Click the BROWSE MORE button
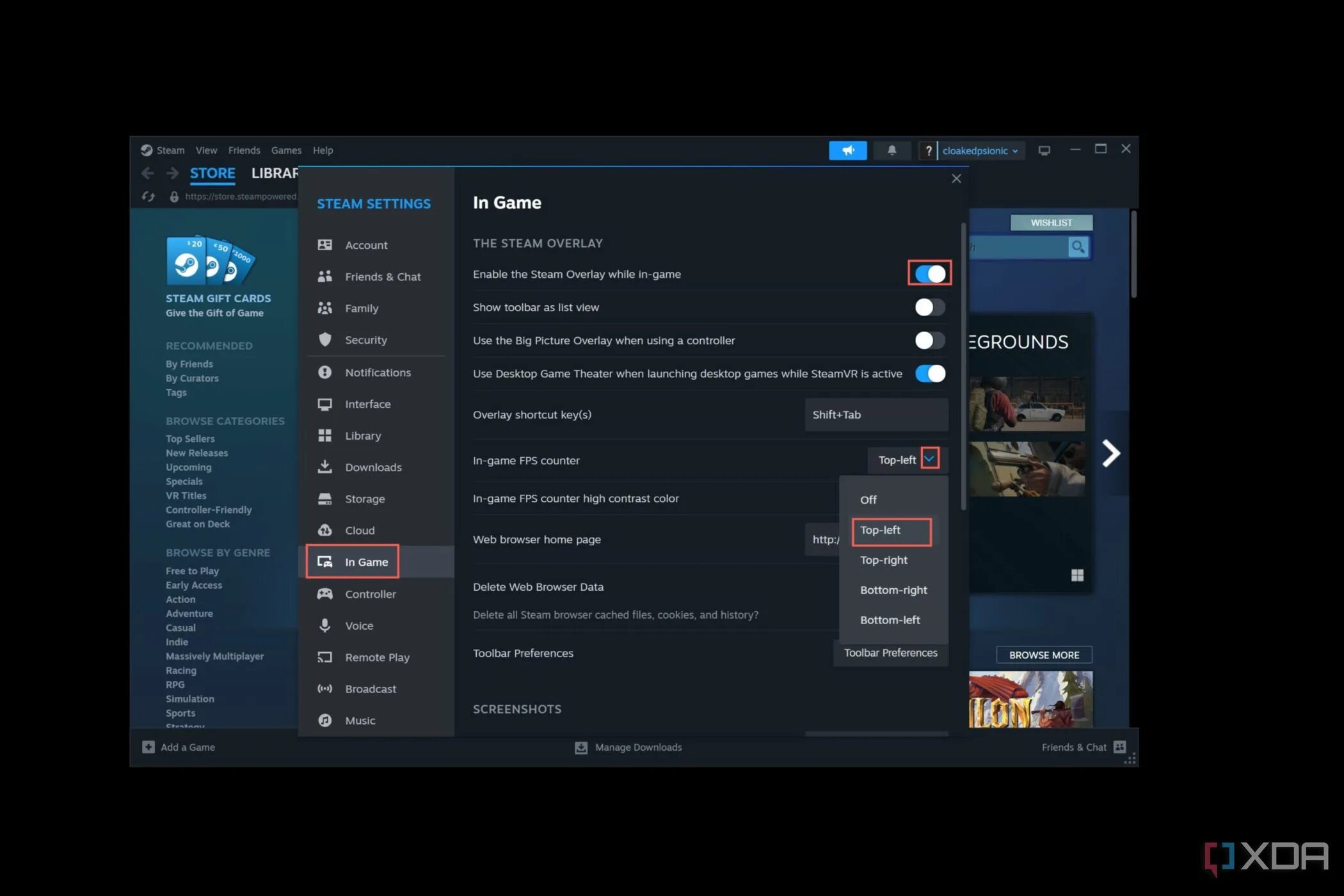The height and width of the screenshot is (896, 1344). (1044, 655)
